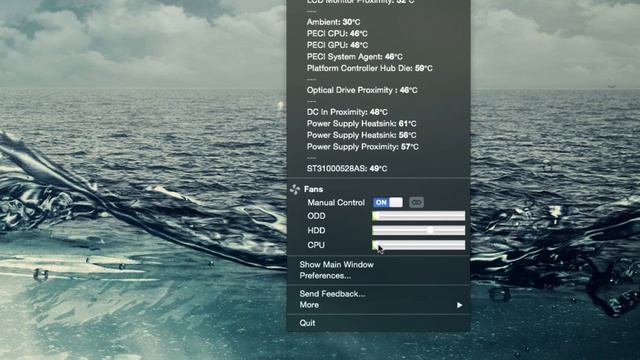Open Preferences...
Screen dimensions: 640x360
coord(325,276)
